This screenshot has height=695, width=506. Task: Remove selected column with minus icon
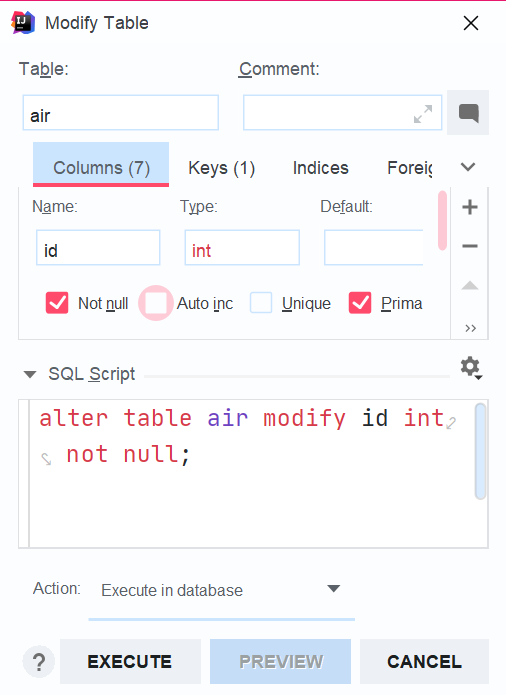(470, 246)
